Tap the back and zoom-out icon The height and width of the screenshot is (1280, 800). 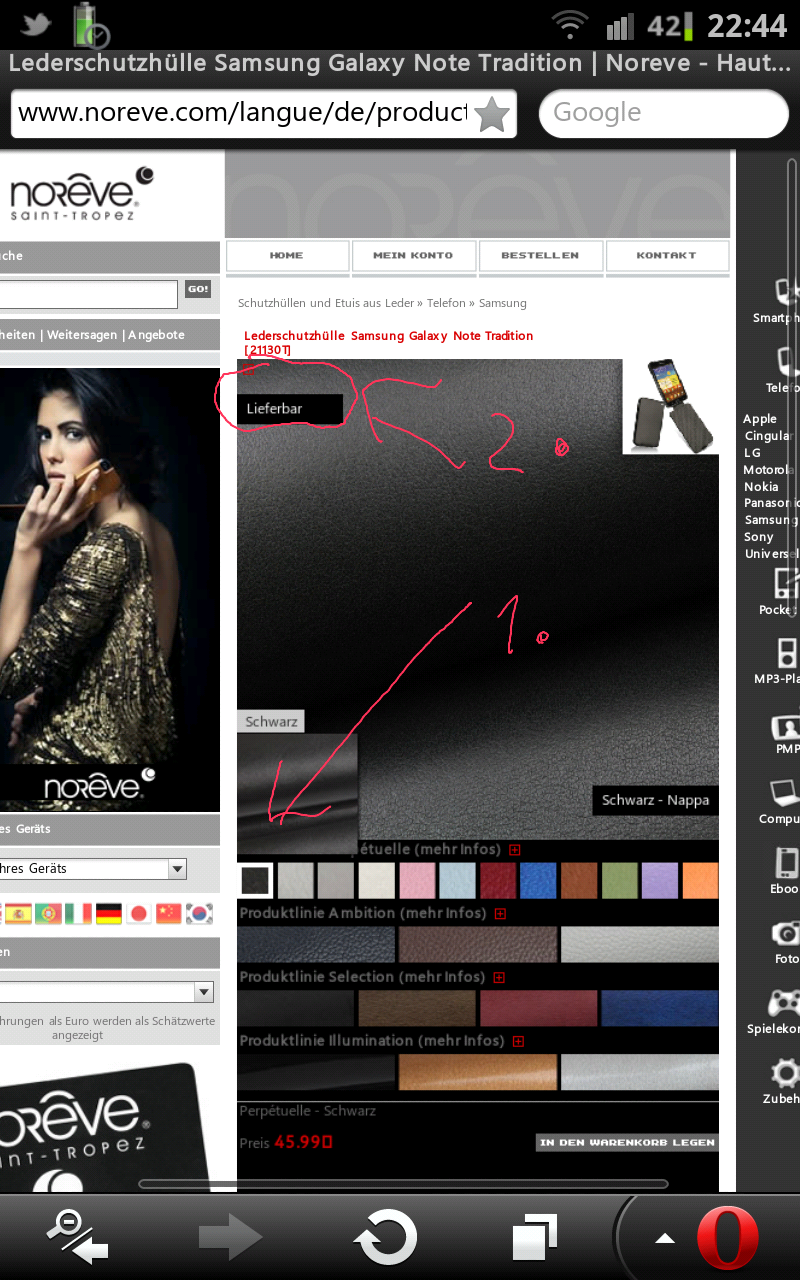[x=76, y=1236]
